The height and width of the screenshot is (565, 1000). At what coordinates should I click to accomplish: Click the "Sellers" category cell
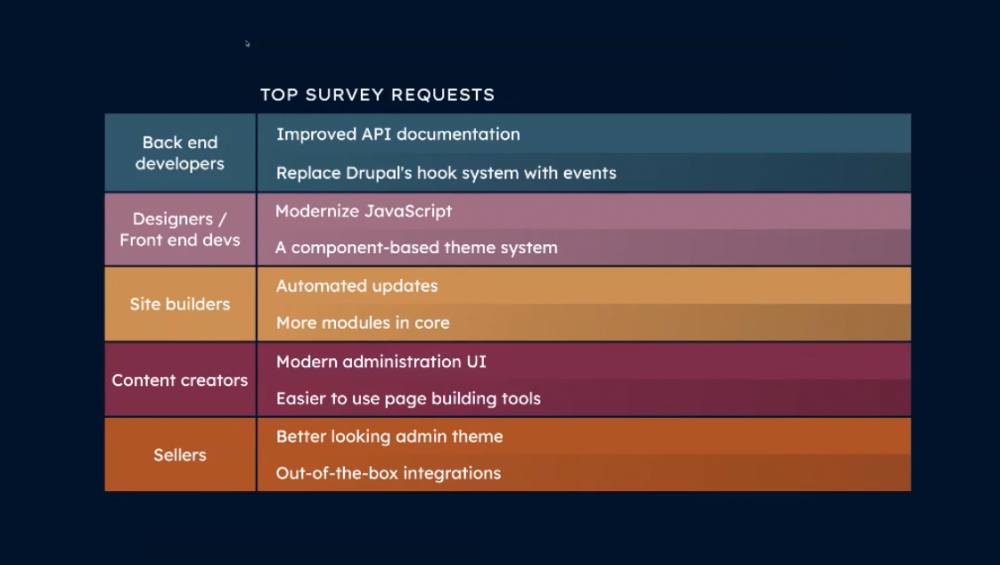[x=180, y=455]
